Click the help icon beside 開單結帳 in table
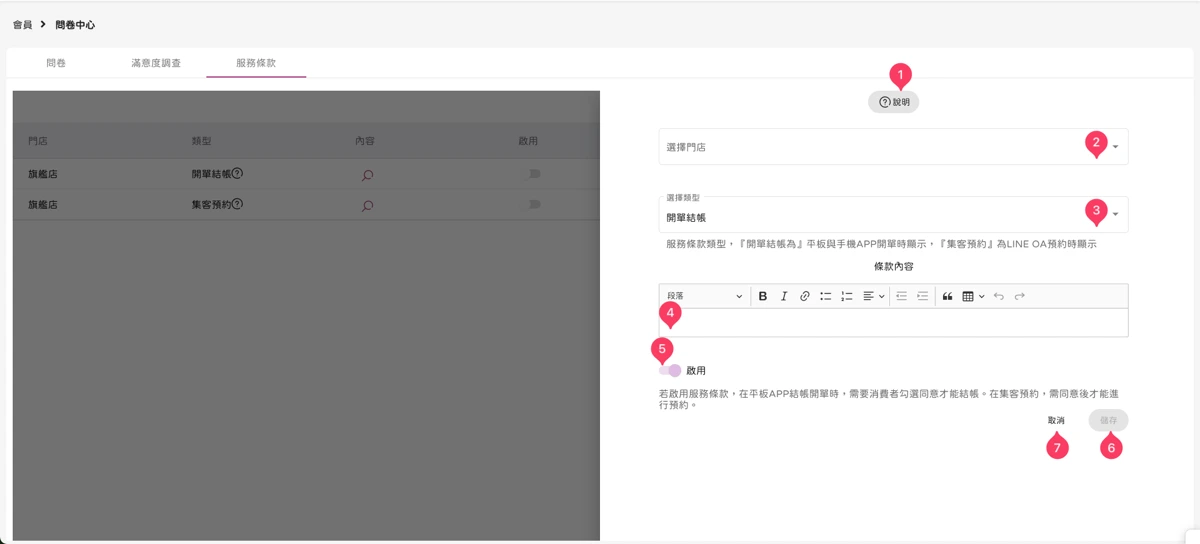 [237, 173]
